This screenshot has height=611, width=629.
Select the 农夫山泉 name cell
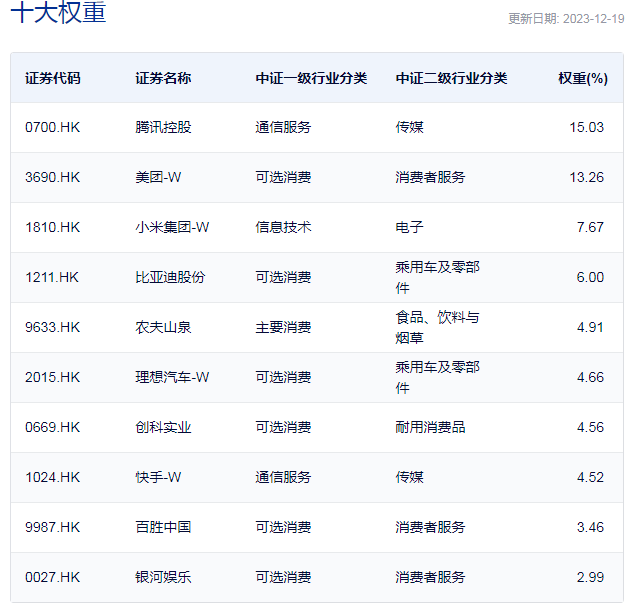(x=163, y=327)
